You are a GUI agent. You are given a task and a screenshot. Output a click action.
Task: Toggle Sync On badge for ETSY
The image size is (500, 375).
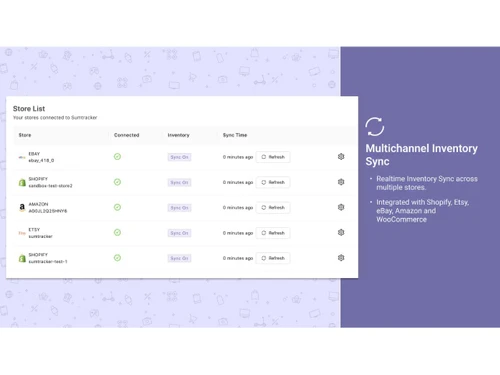(179, 233)
